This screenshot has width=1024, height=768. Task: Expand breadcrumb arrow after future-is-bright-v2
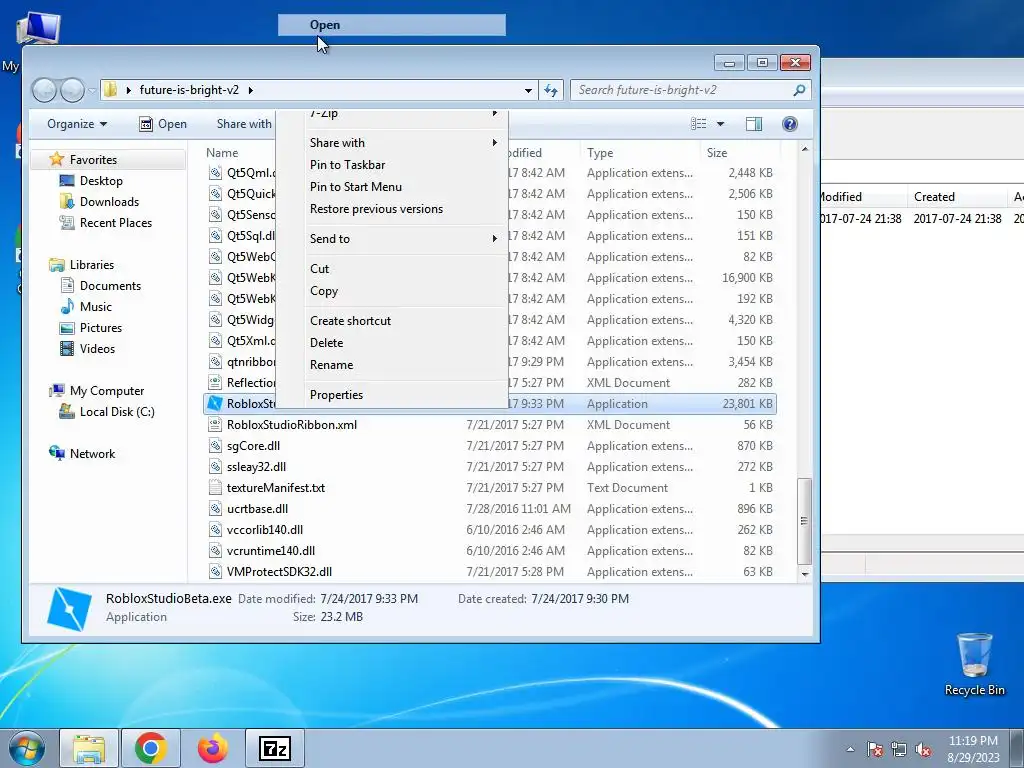[x=251, y=90]
